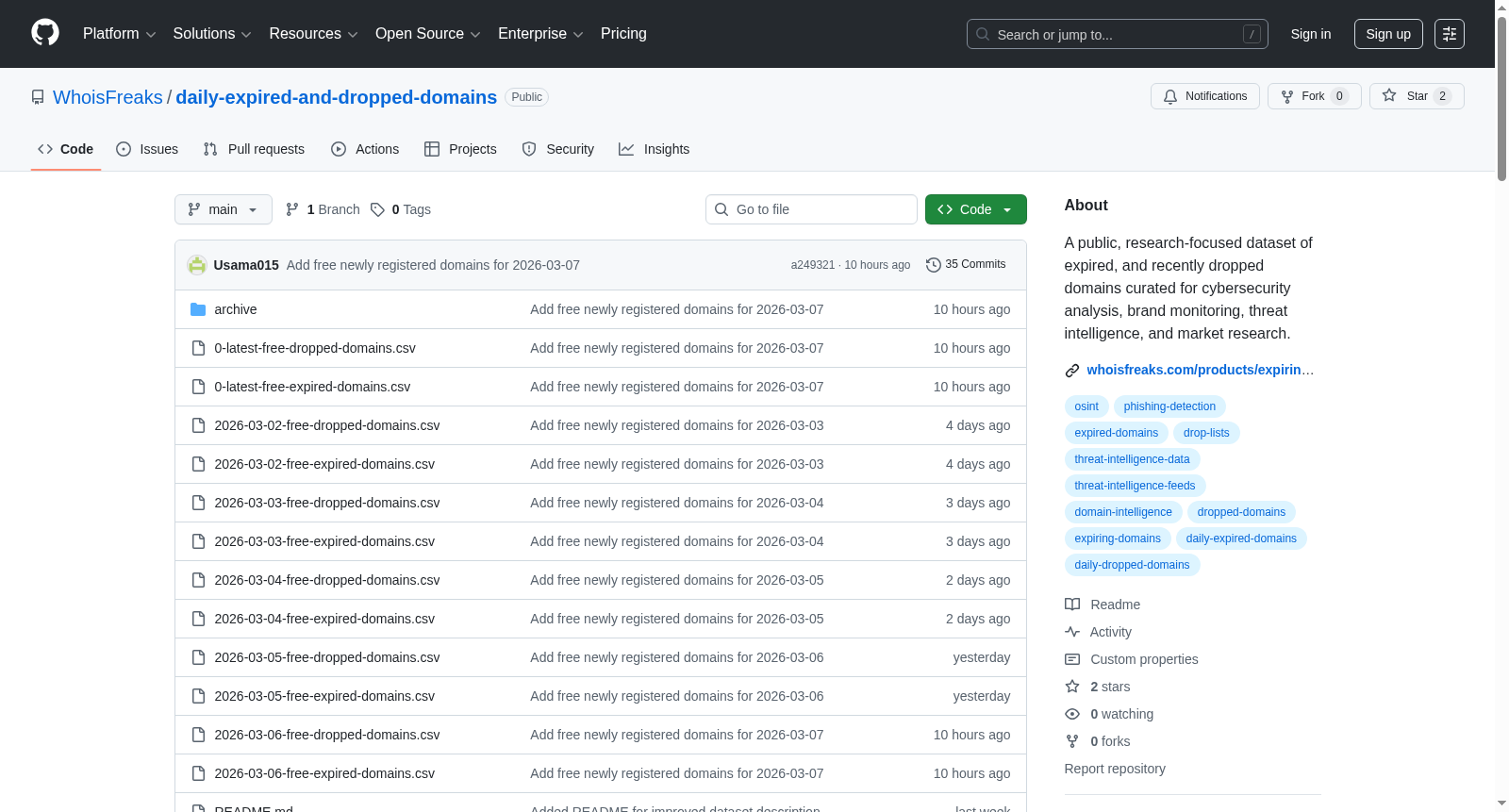Image resolution: width=1509 pixels, height=812 pixels.
Task: Switch to the Insights tab
Action: click(655, 149)
